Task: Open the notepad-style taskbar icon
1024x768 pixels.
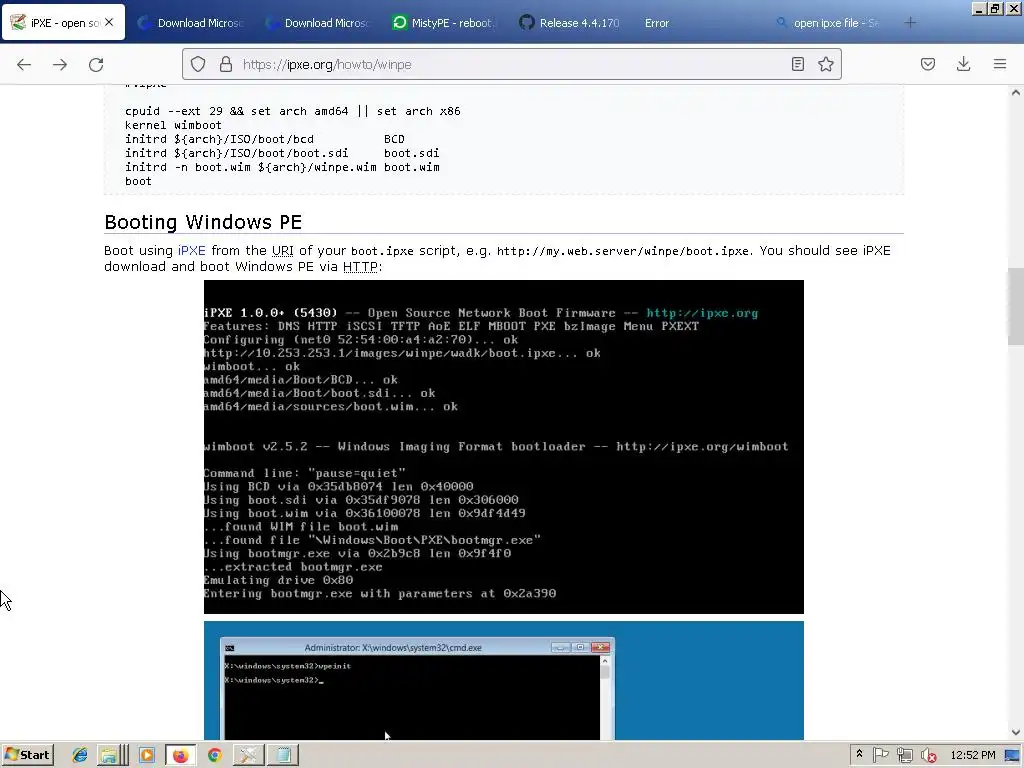Action: 283,756
